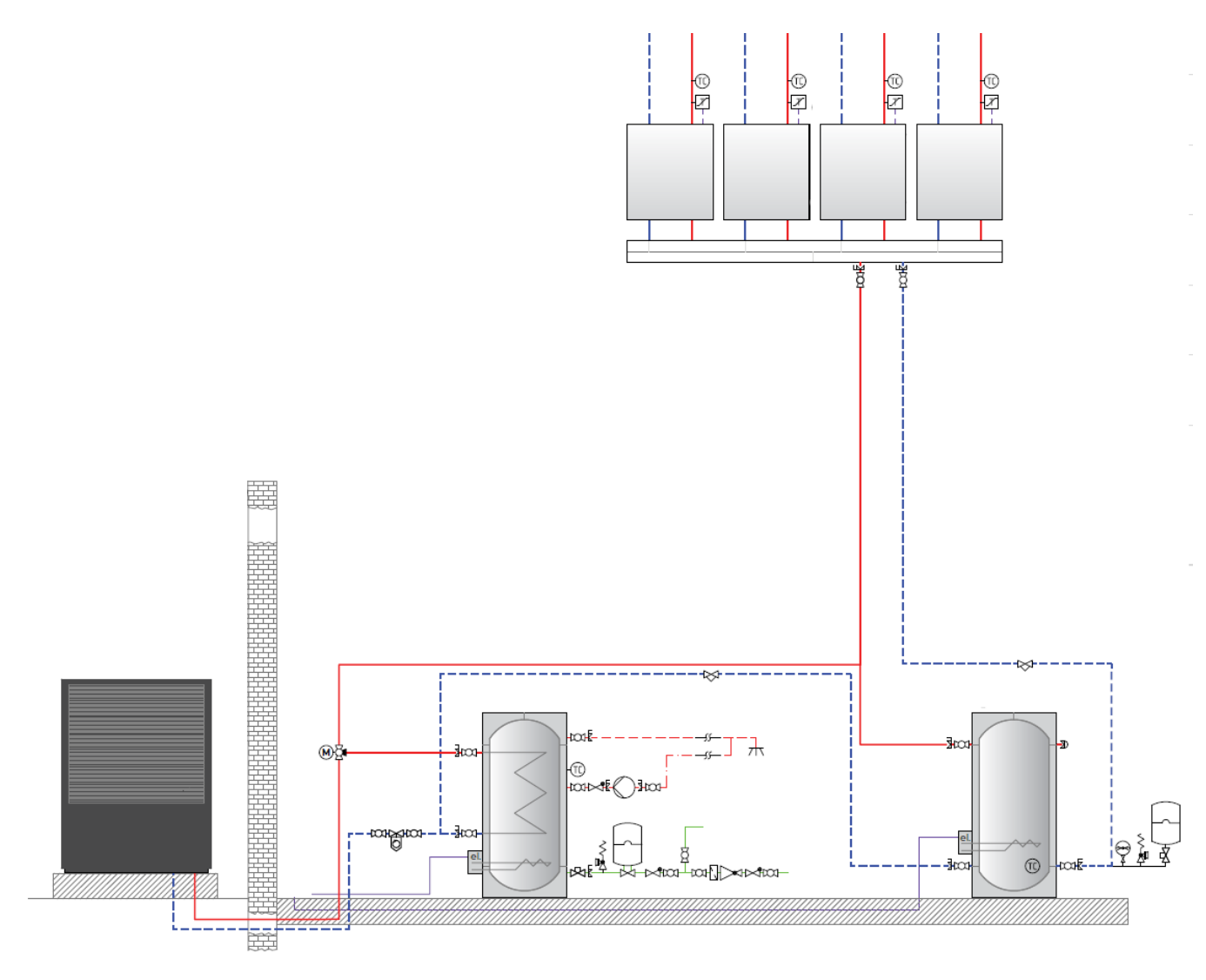Screen dimensions: 1206x980
Task: Click the valve actuator box on first radiator
Action: (702, 102)
